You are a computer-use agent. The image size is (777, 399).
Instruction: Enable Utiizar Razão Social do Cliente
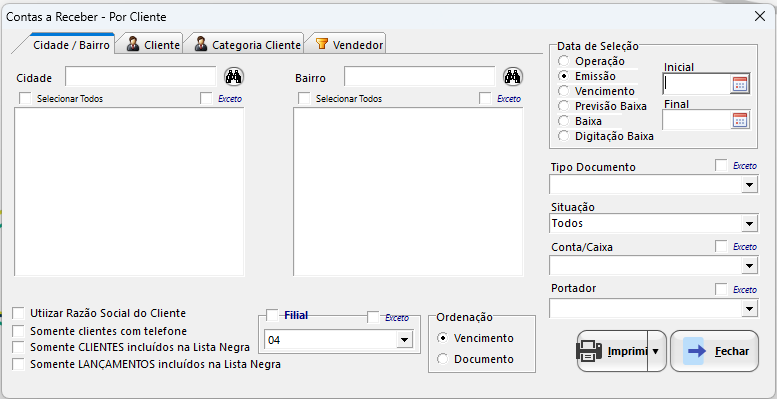point(18,313)
